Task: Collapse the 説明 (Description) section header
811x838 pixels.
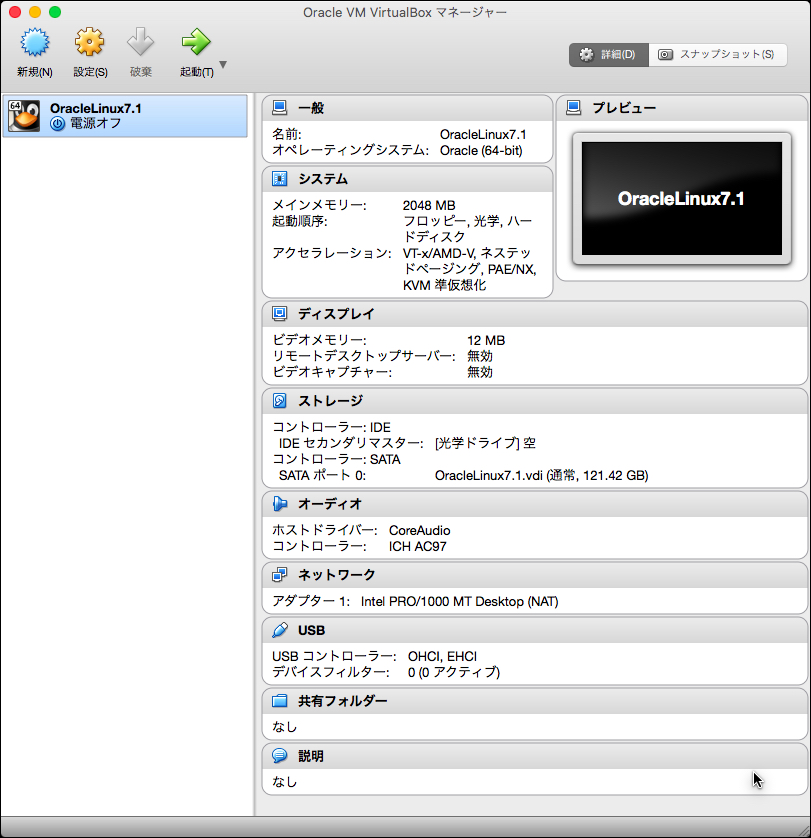Action: coord(310,756)
